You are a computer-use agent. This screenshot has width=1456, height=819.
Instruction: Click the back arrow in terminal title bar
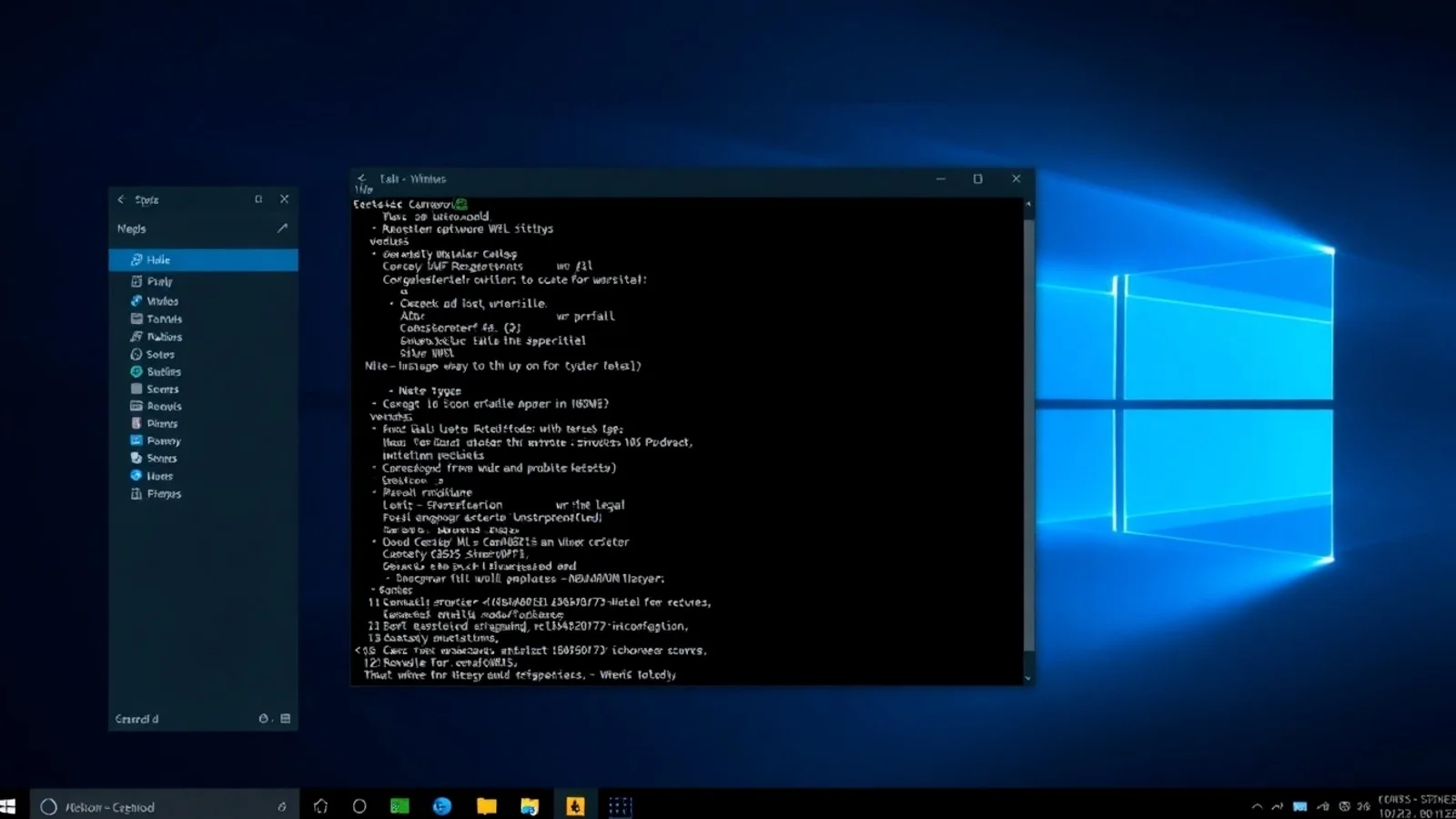click(x=362, y=178)
